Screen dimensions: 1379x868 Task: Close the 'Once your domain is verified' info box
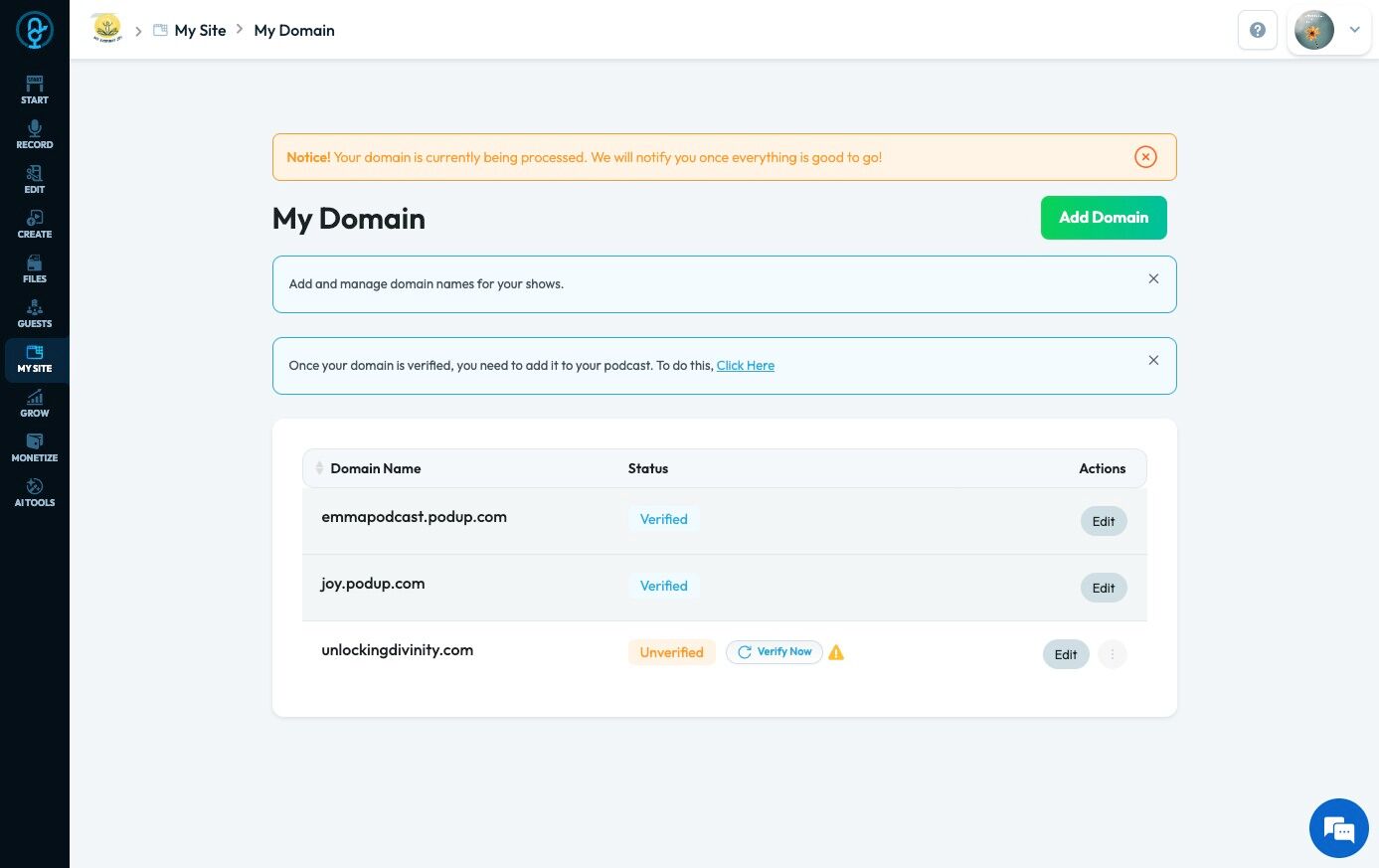tap(1153, 360)
